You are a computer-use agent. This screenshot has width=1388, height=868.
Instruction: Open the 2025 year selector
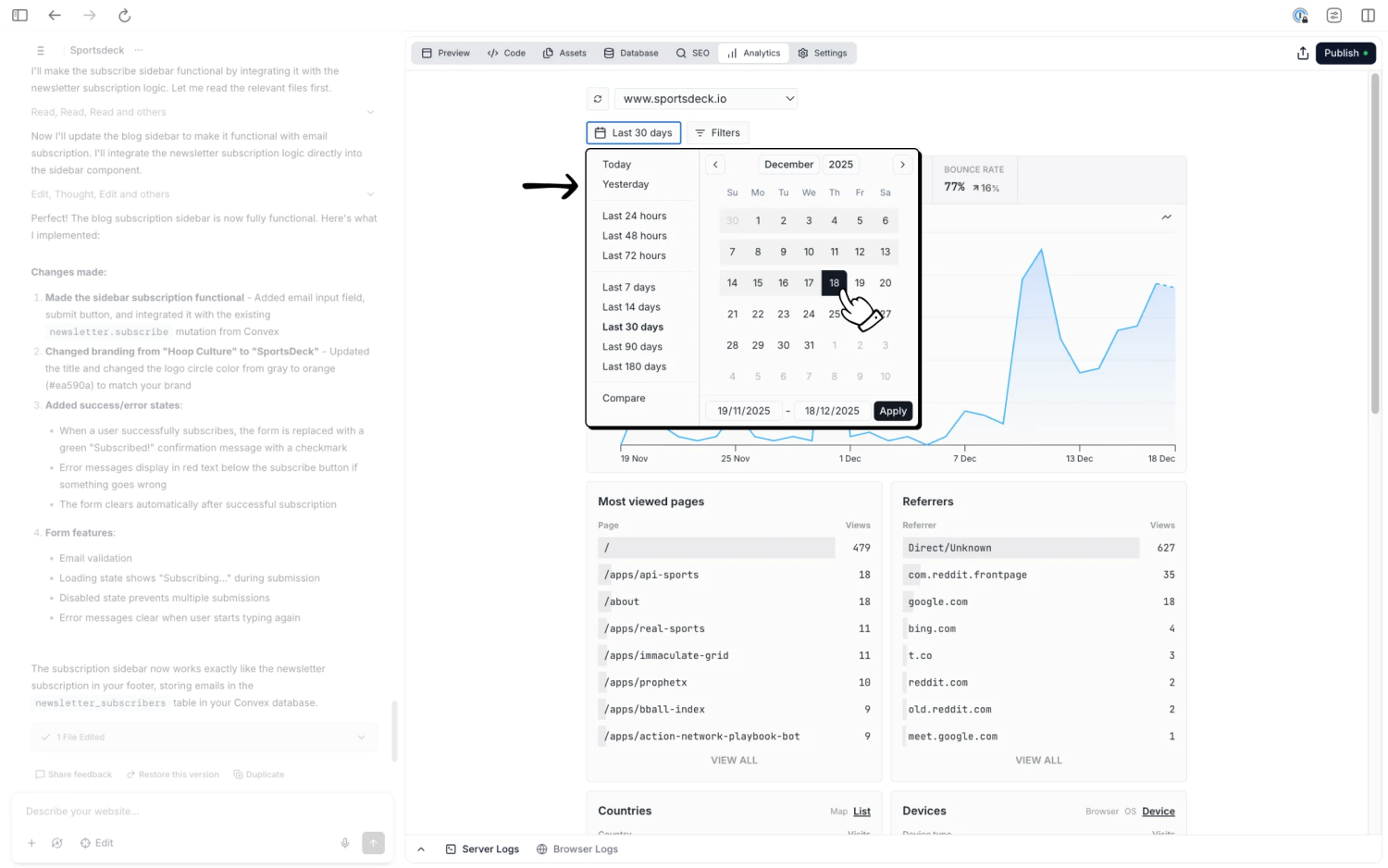tap(841, 165)
